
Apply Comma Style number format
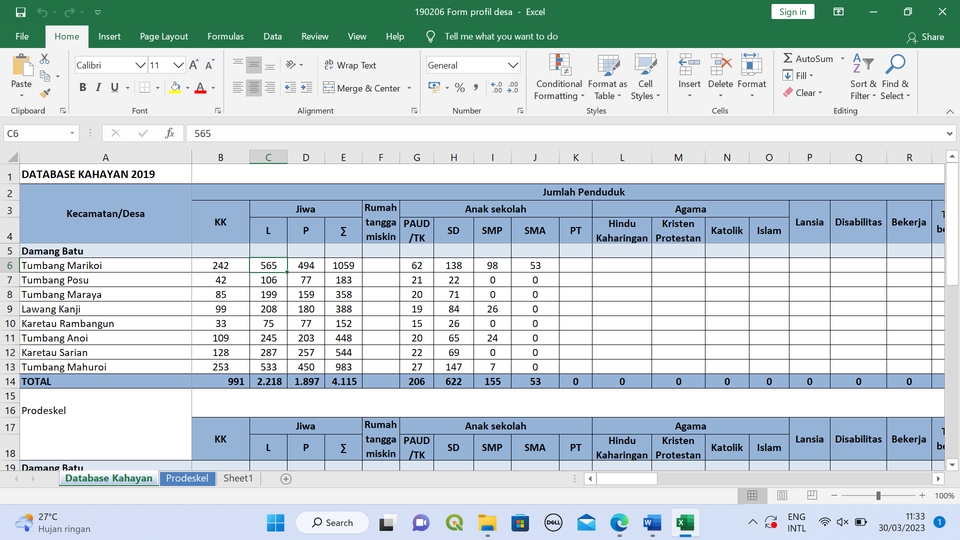[x=476, y=88]
